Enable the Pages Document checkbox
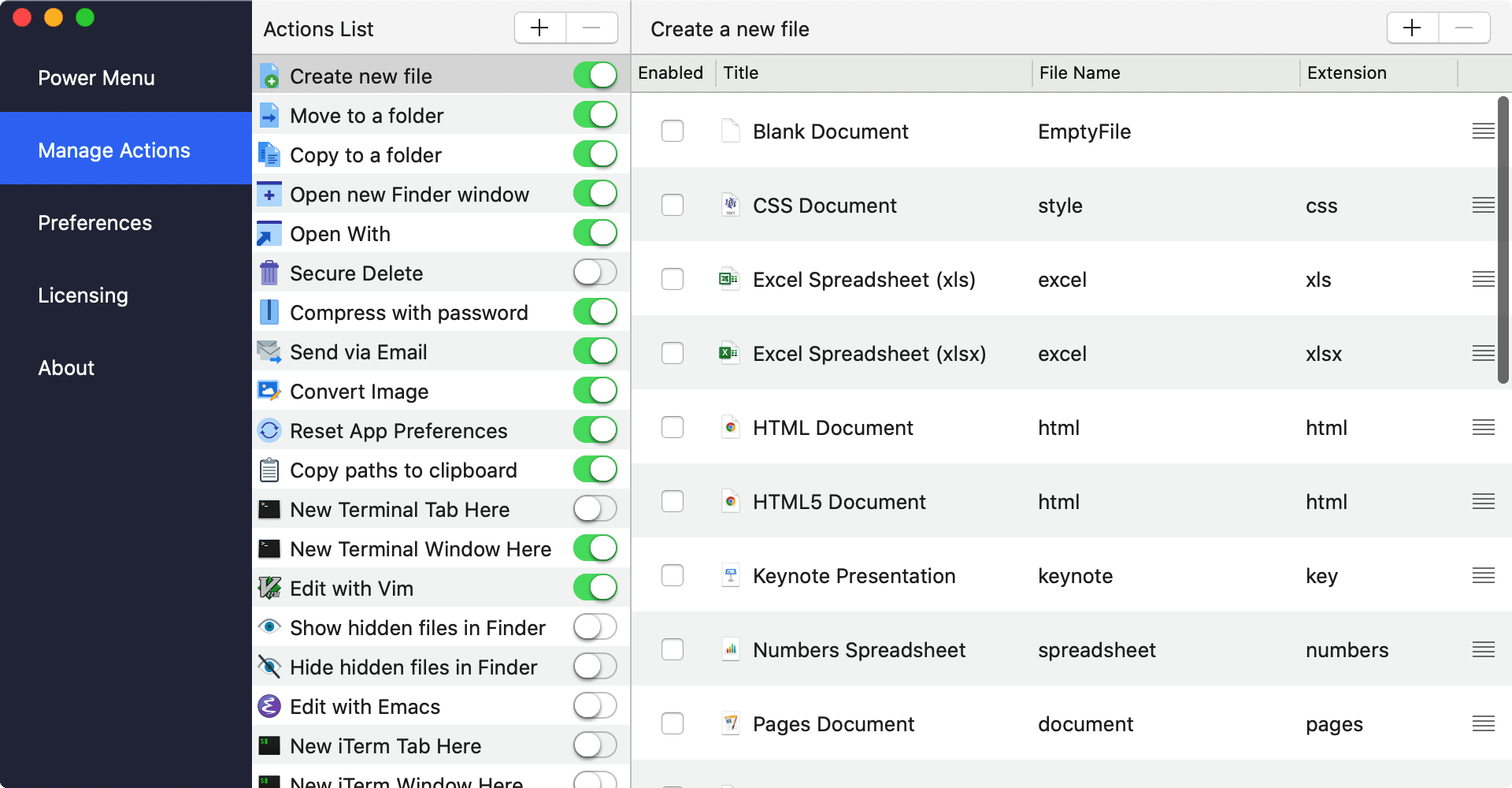The image size is (1512, 788). pos(673,723)
